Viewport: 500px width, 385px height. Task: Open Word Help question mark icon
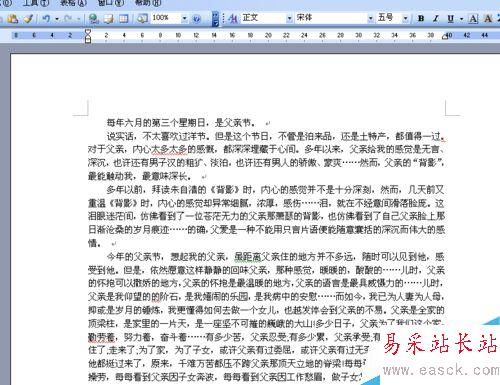point(197,19)
